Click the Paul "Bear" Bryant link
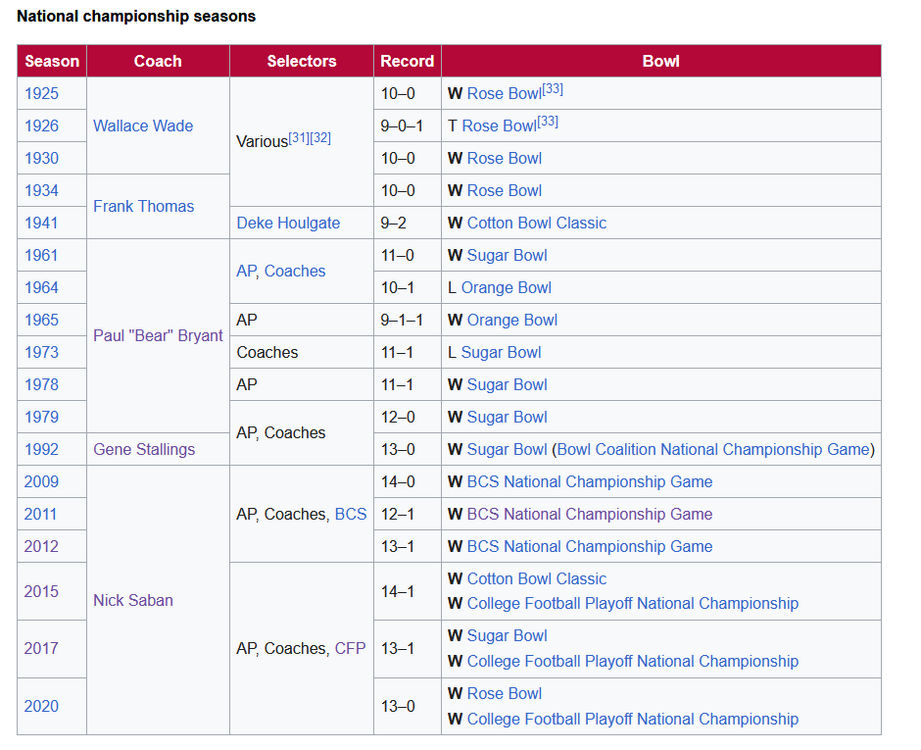Viewport: 921px width, 750px height. pos(157,336)
